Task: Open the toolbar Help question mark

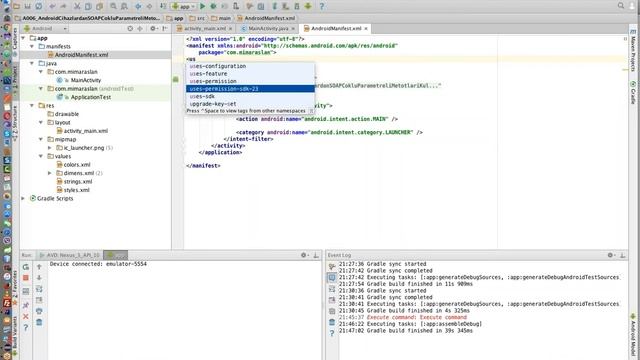Action: [322, 6]
